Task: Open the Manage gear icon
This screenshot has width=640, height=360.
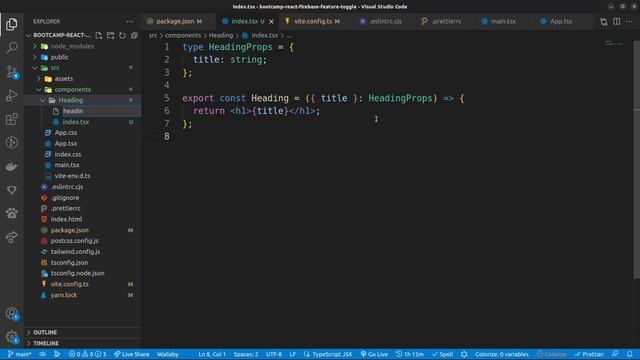Action: pyautogui.click(x=11, y=337)
